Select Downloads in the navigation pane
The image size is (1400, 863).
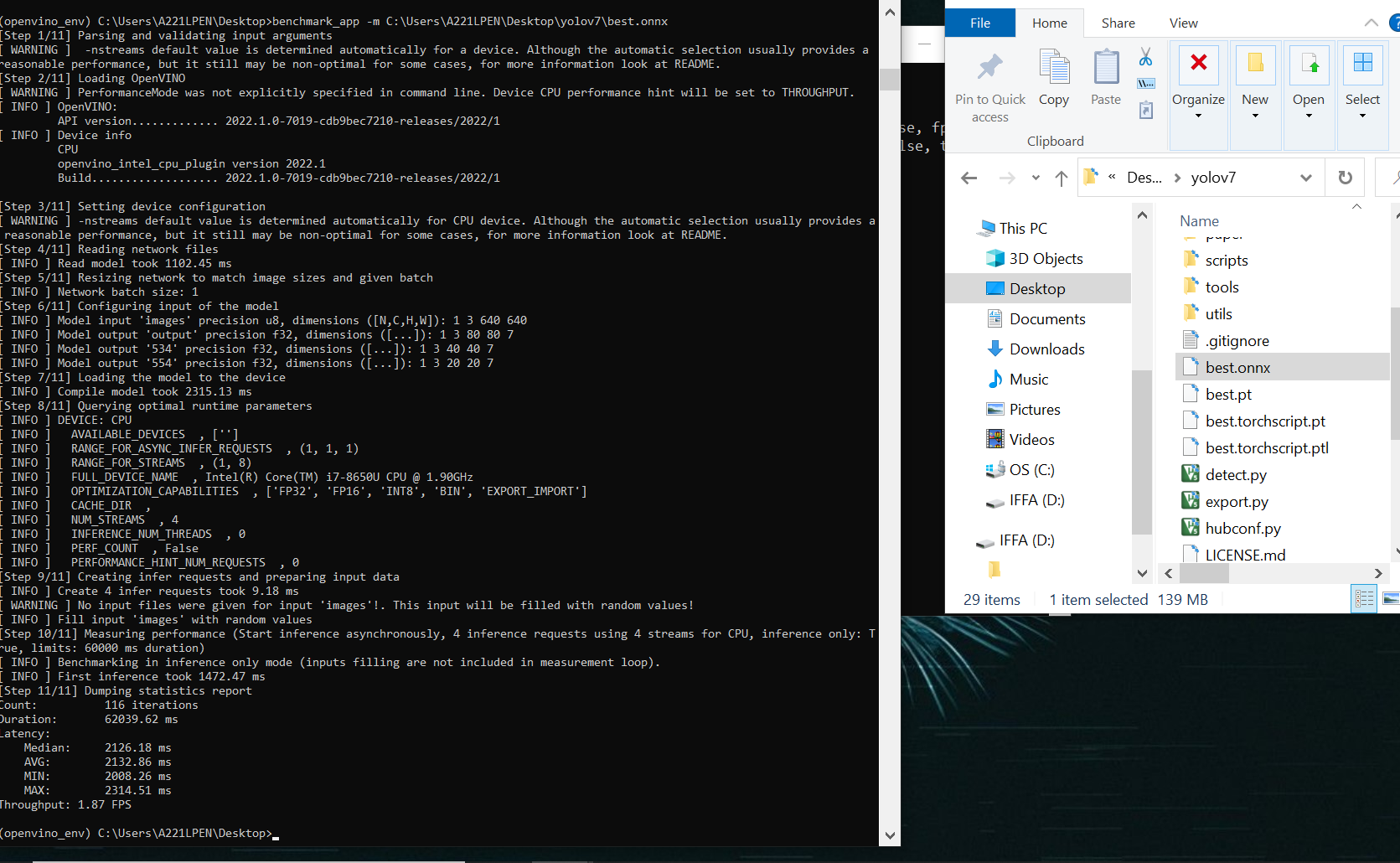[1046, 349]
